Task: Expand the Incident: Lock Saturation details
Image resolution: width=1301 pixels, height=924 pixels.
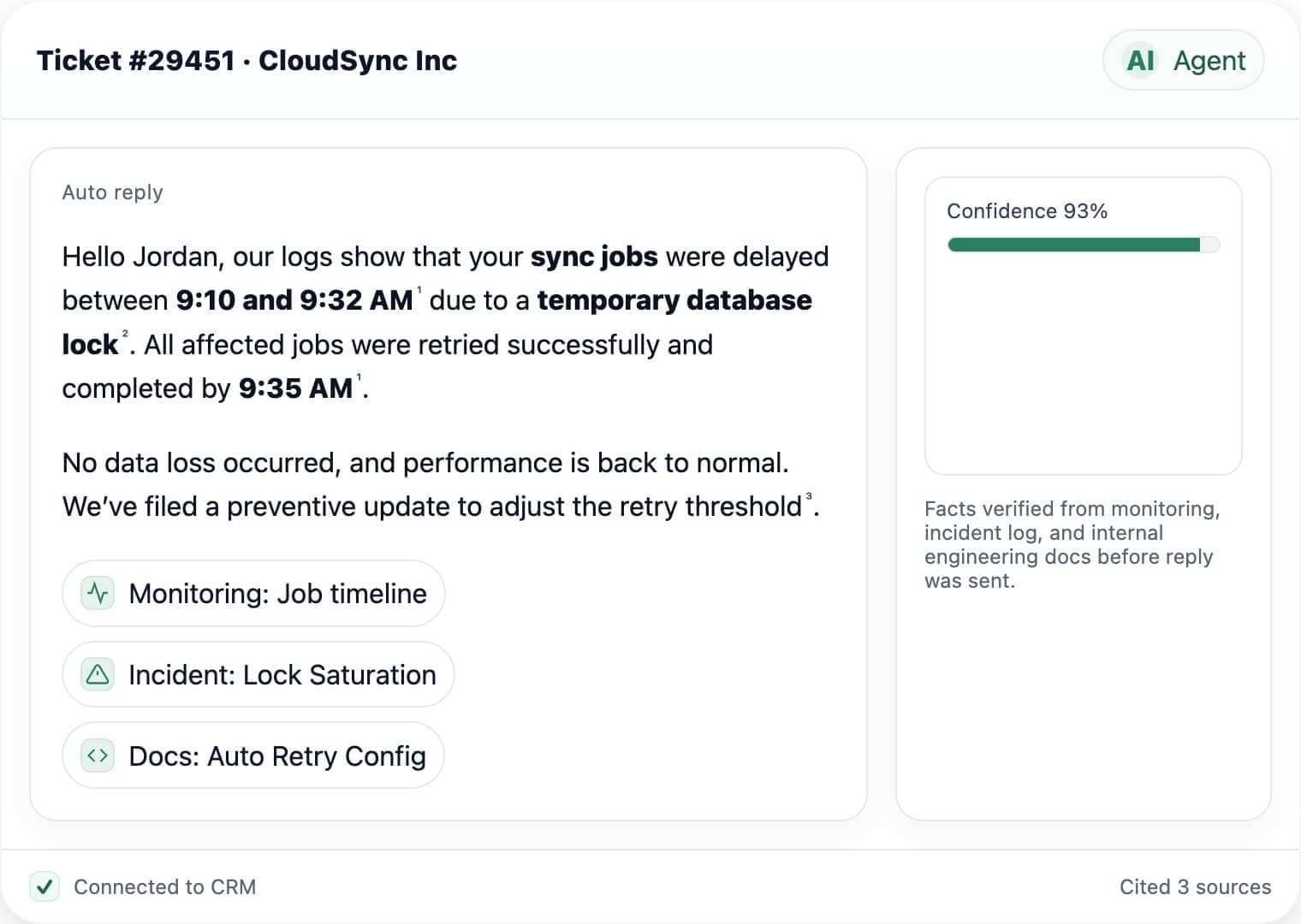Action: pos(258,674)
